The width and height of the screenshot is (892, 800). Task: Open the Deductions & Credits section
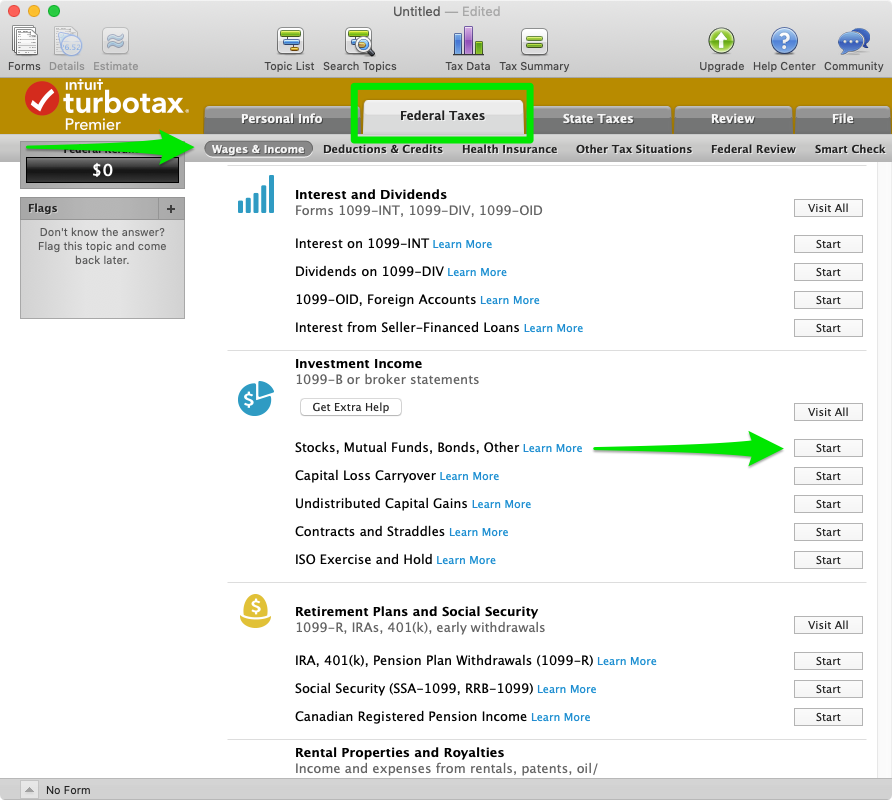(x=383, y=148)
